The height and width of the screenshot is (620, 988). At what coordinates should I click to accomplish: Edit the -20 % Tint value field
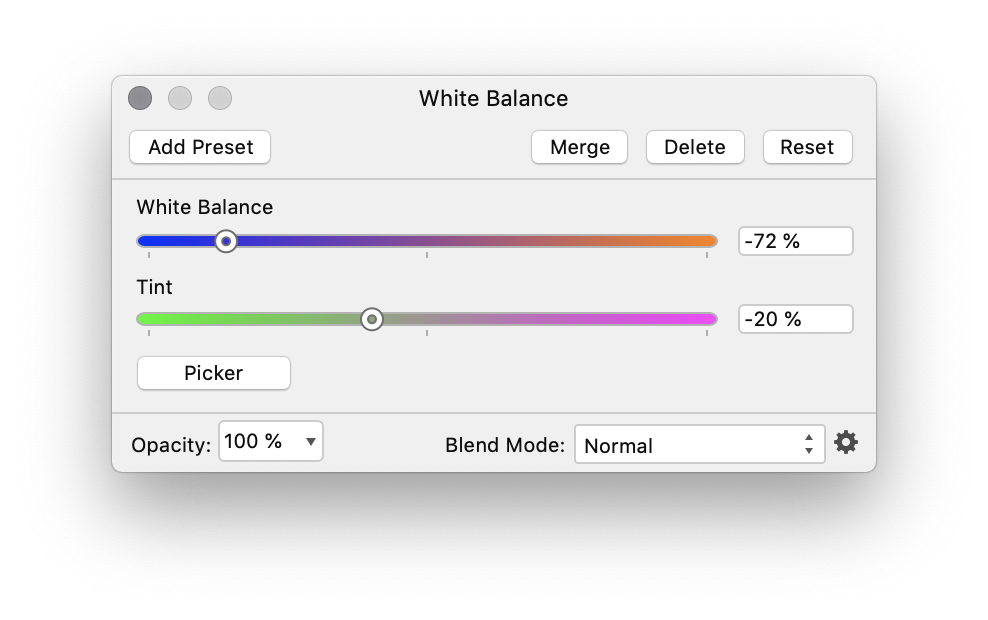pos(795,318)
